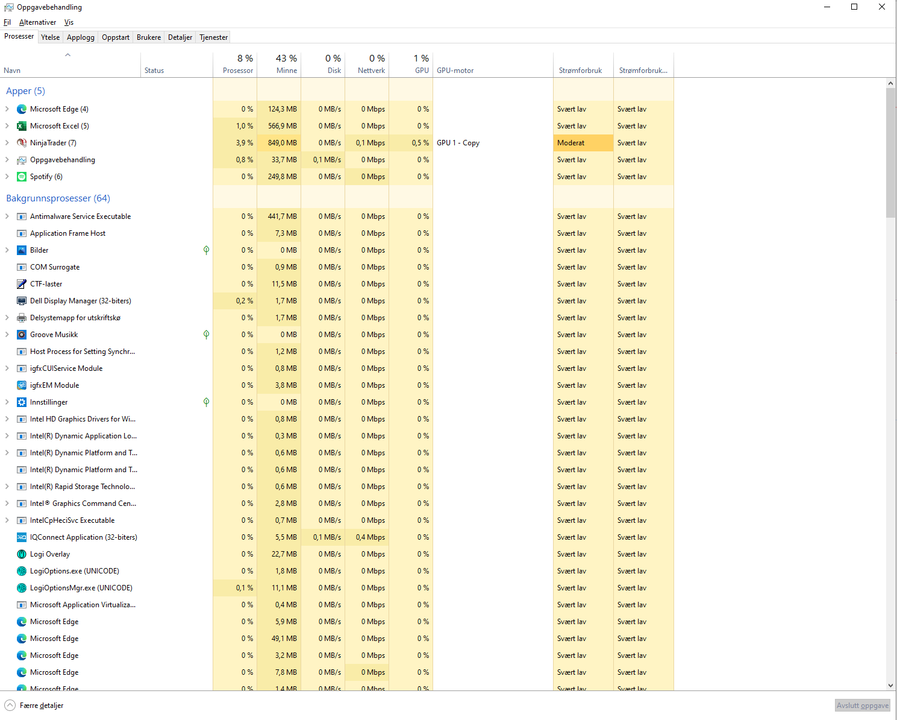The image size is (897, 720).
Task: Click the Bilder process icon
Action: click(x=22, y=250)
